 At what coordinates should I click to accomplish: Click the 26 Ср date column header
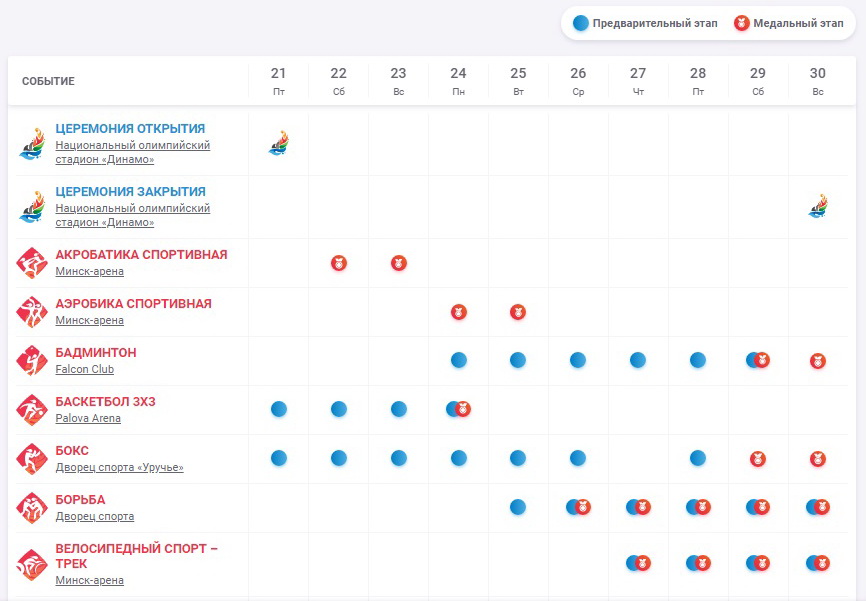[x=578, y=81]
